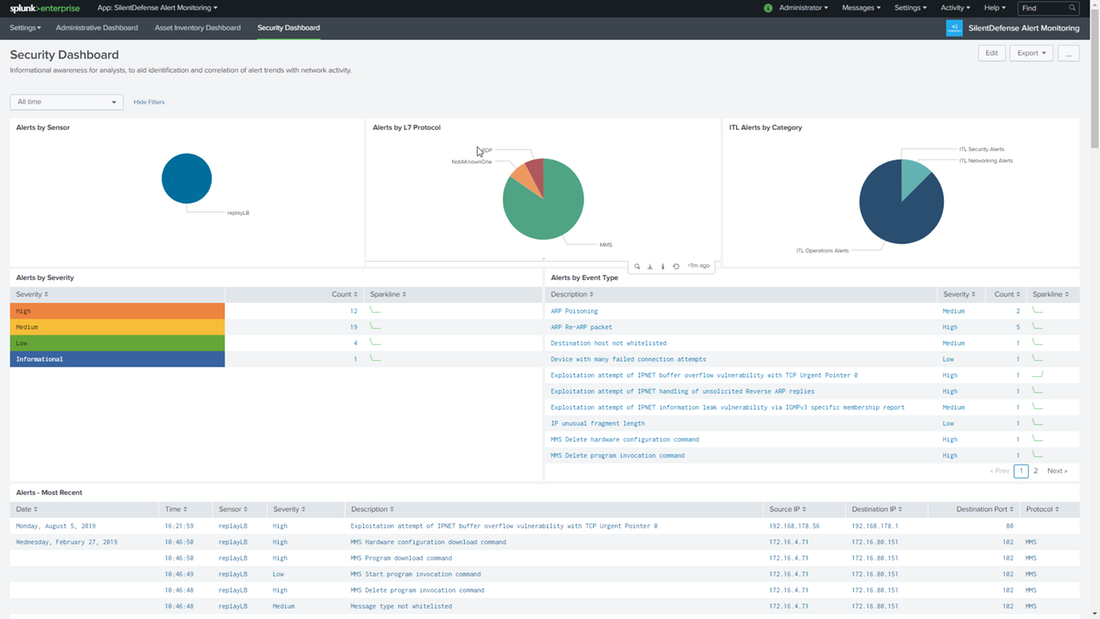Click the Edit dashboard button

(991, 53)
